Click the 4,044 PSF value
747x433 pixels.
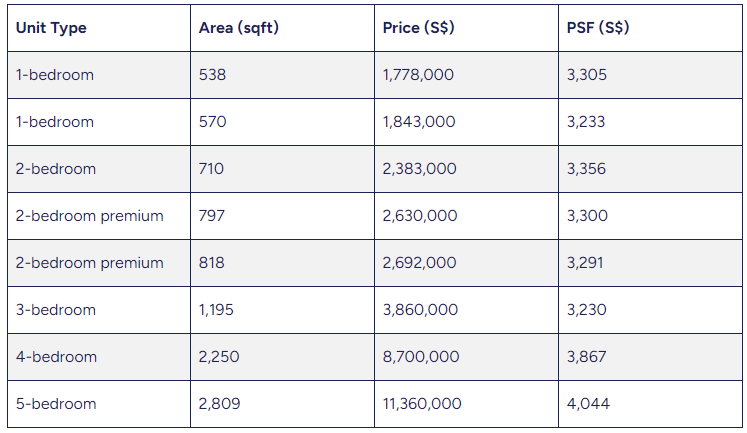tap(587, 404)
